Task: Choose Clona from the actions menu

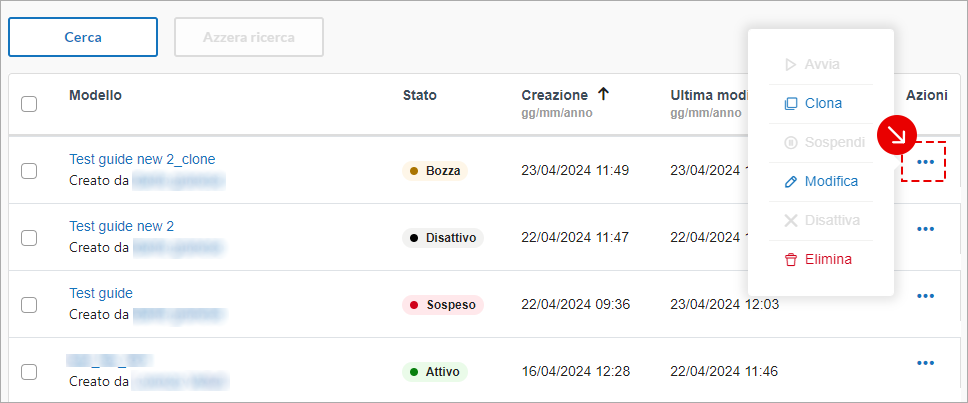Action: point(823,103)
